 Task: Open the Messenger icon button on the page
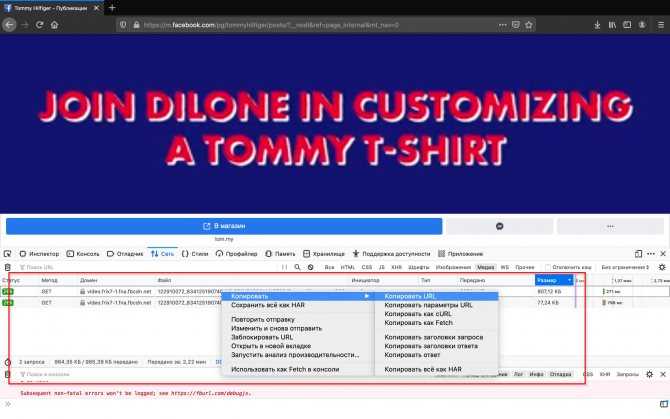tap(500, 226)
